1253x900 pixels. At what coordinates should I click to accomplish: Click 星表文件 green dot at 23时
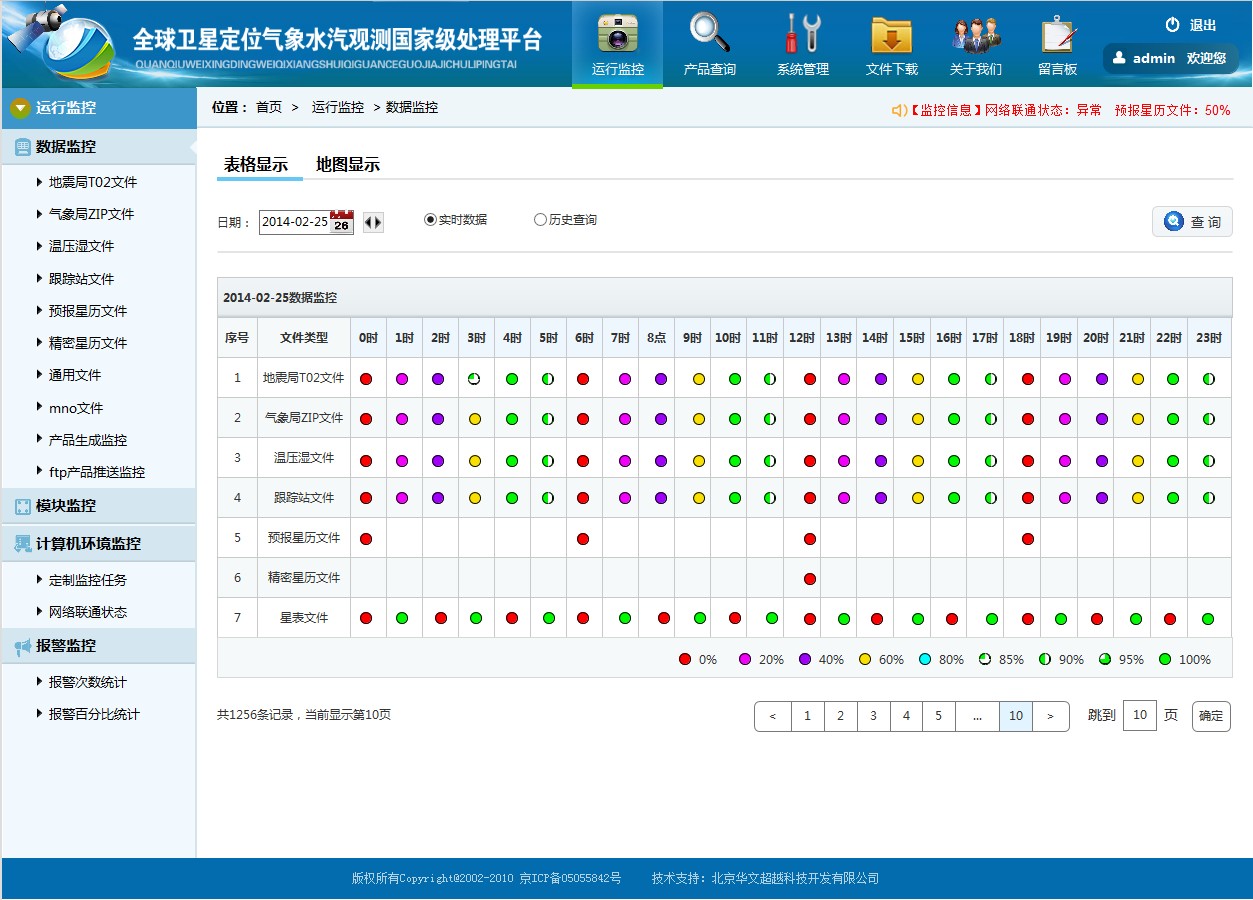coord(1208,619)
